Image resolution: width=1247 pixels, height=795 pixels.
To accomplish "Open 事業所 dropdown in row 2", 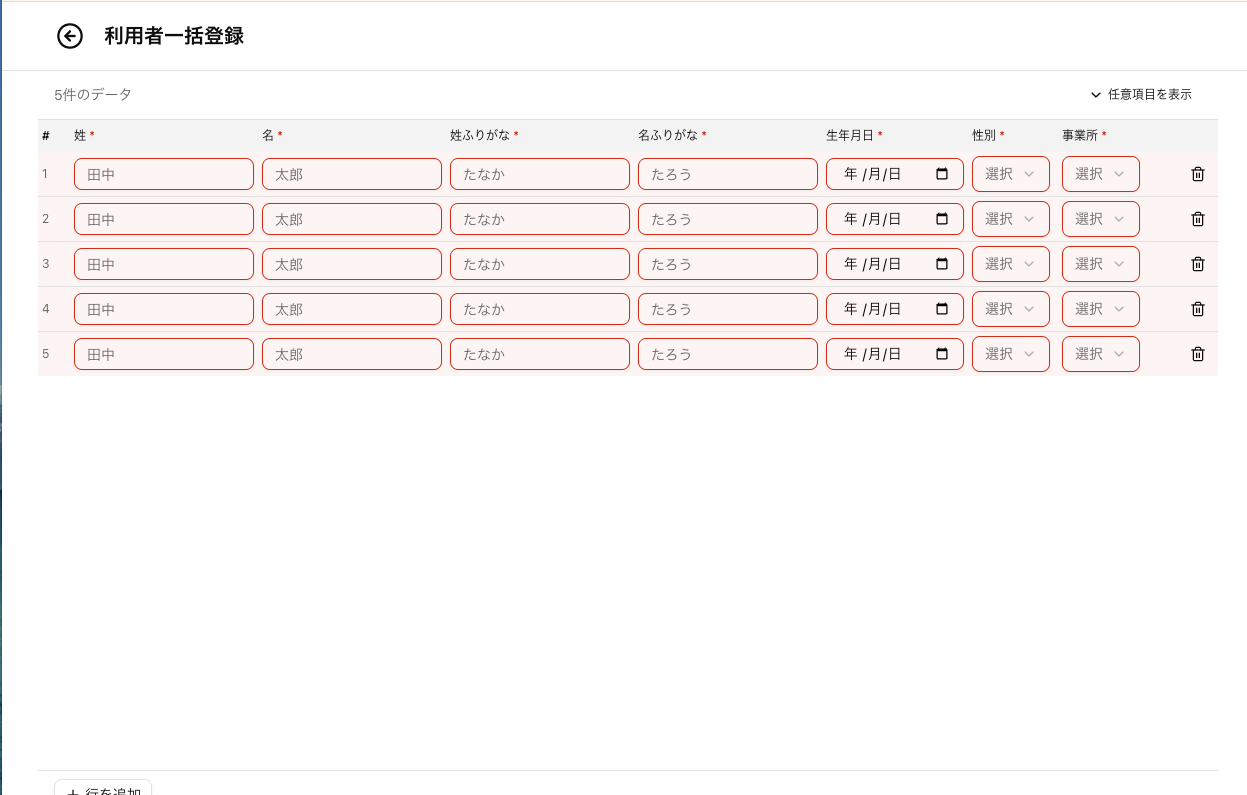I will [x=1100, y=219].
